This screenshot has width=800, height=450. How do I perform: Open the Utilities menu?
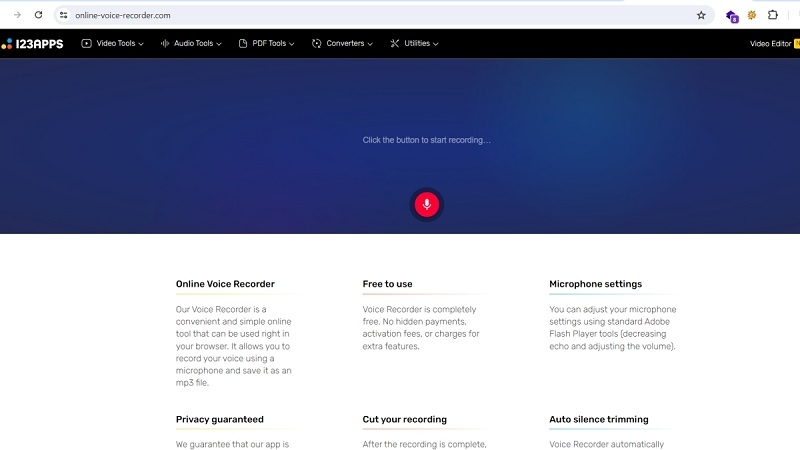pos(414,43)
